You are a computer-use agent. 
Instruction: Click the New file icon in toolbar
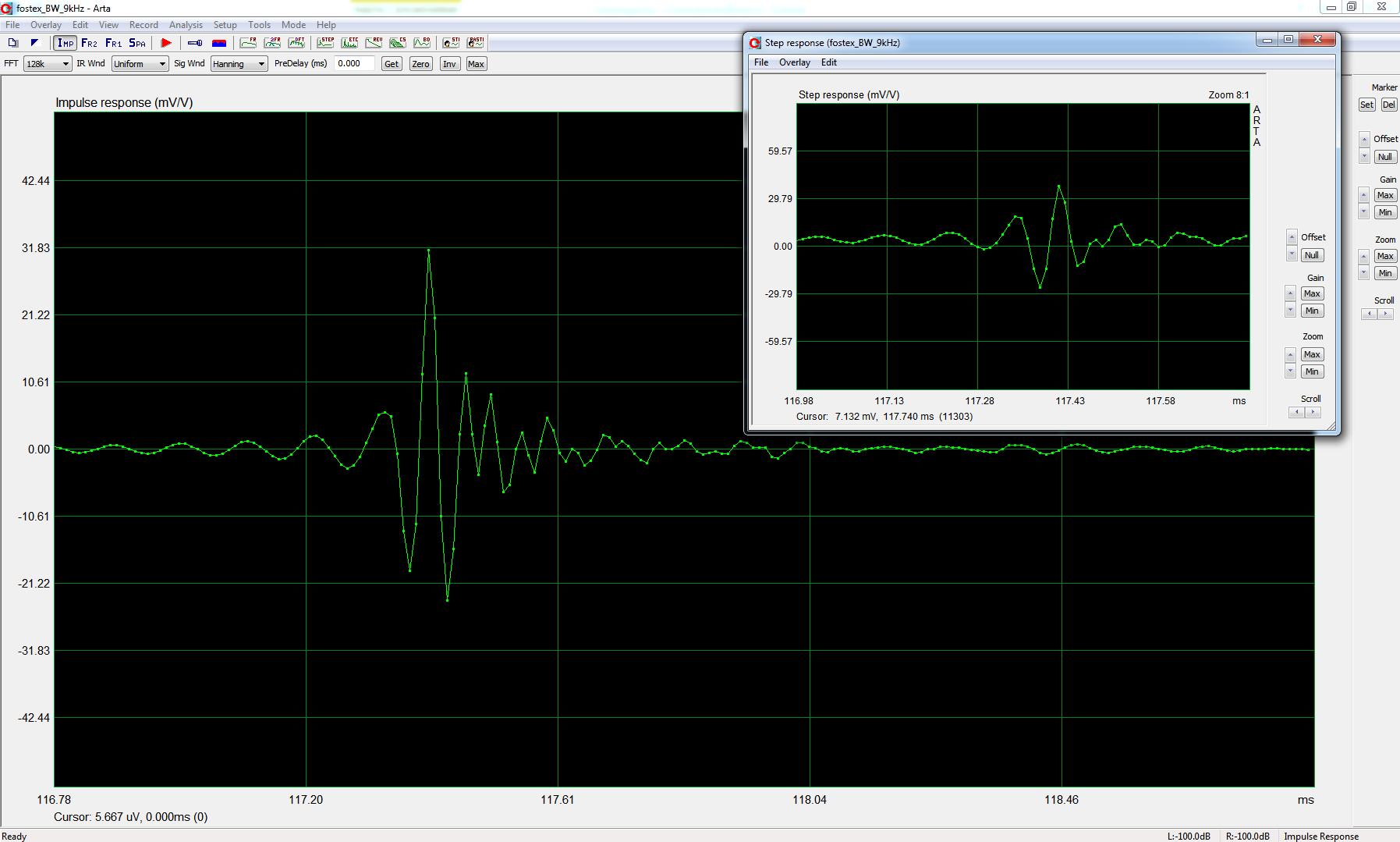[13, 43]
